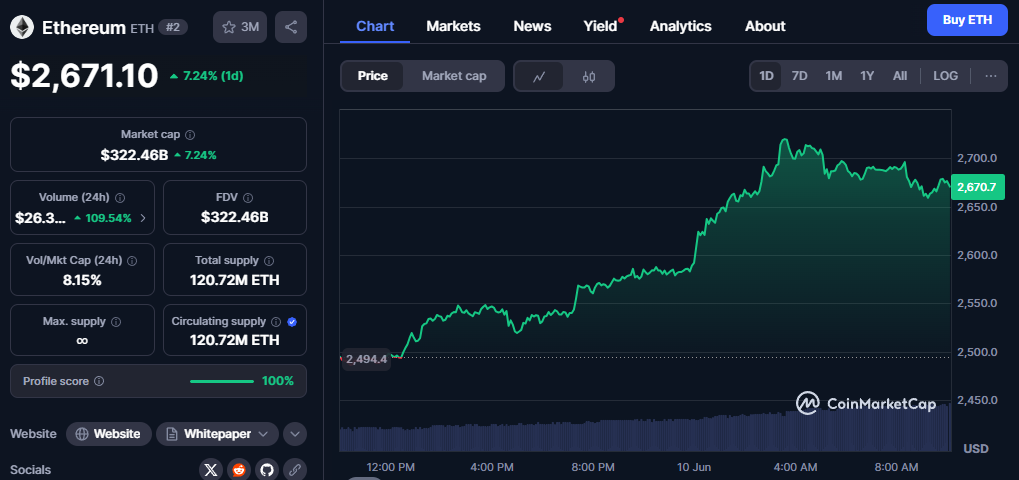Open the GitHub social link
Image resolution: width=1019 pixels, height=480 pixels.
tap(266, 470)
